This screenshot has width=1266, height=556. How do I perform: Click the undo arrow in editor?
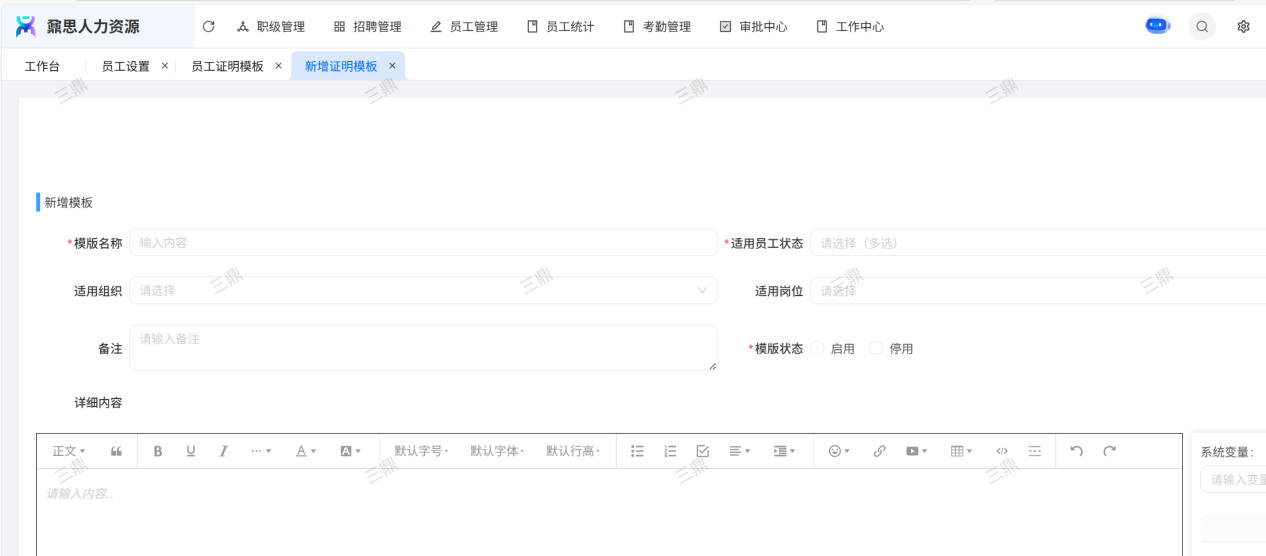(1076, 451)
